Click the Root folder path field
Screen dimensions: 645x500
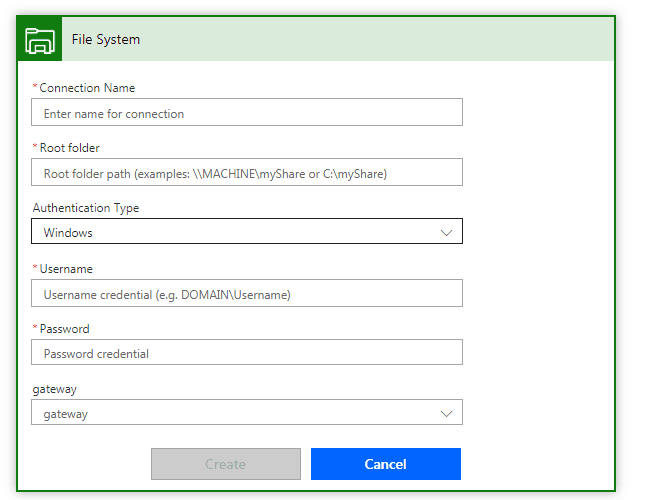point(247,173)
